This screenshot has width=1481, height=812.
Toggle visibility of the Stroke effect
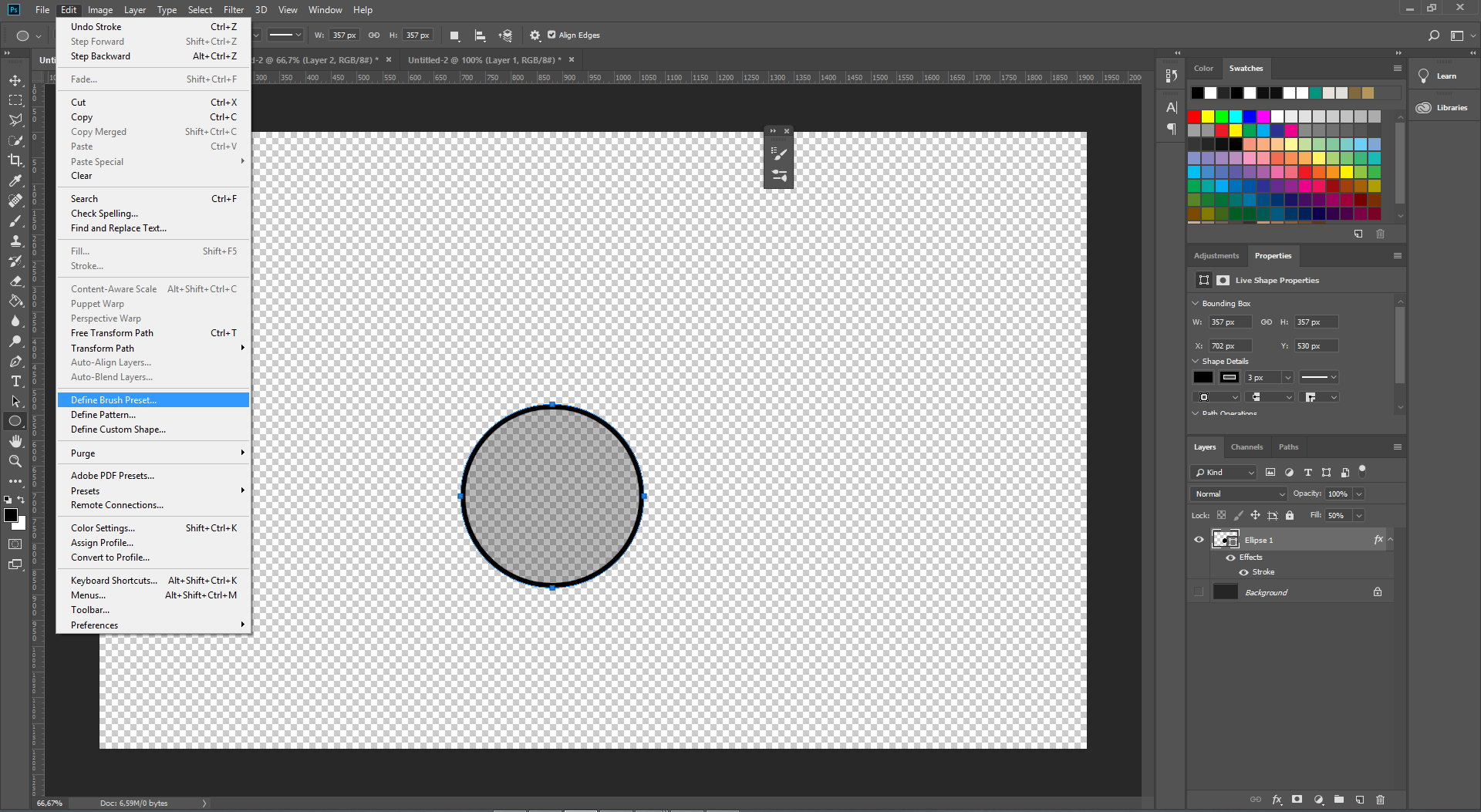(1243, 572)
